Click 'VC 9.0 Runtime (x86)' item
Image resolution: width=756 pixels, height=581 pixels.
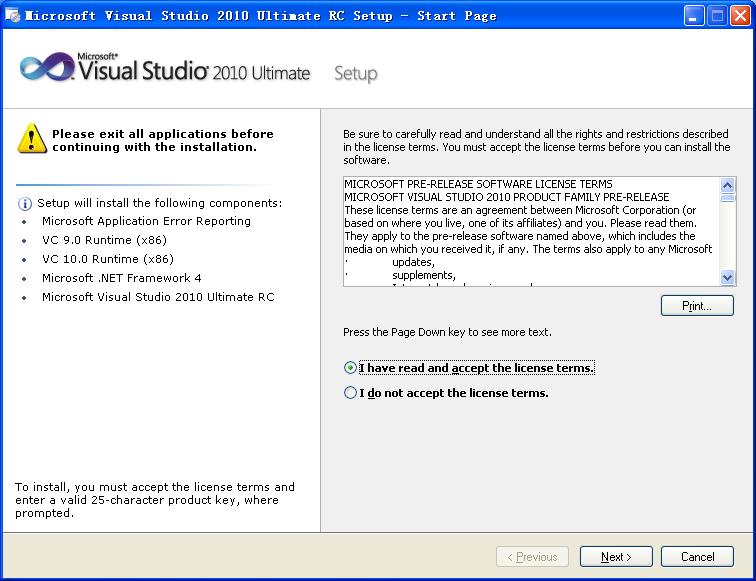point(104,240)
